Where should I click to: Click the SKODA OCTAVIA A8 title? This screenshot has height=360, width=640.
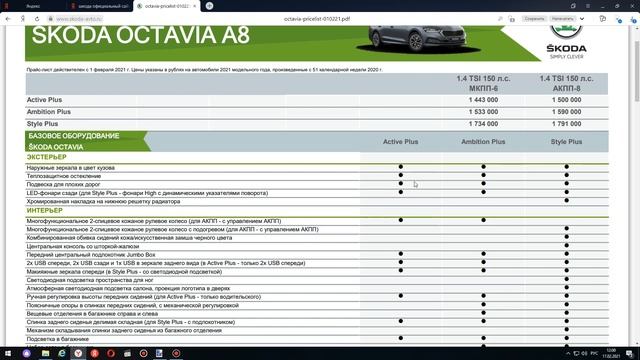pos(140,35)
